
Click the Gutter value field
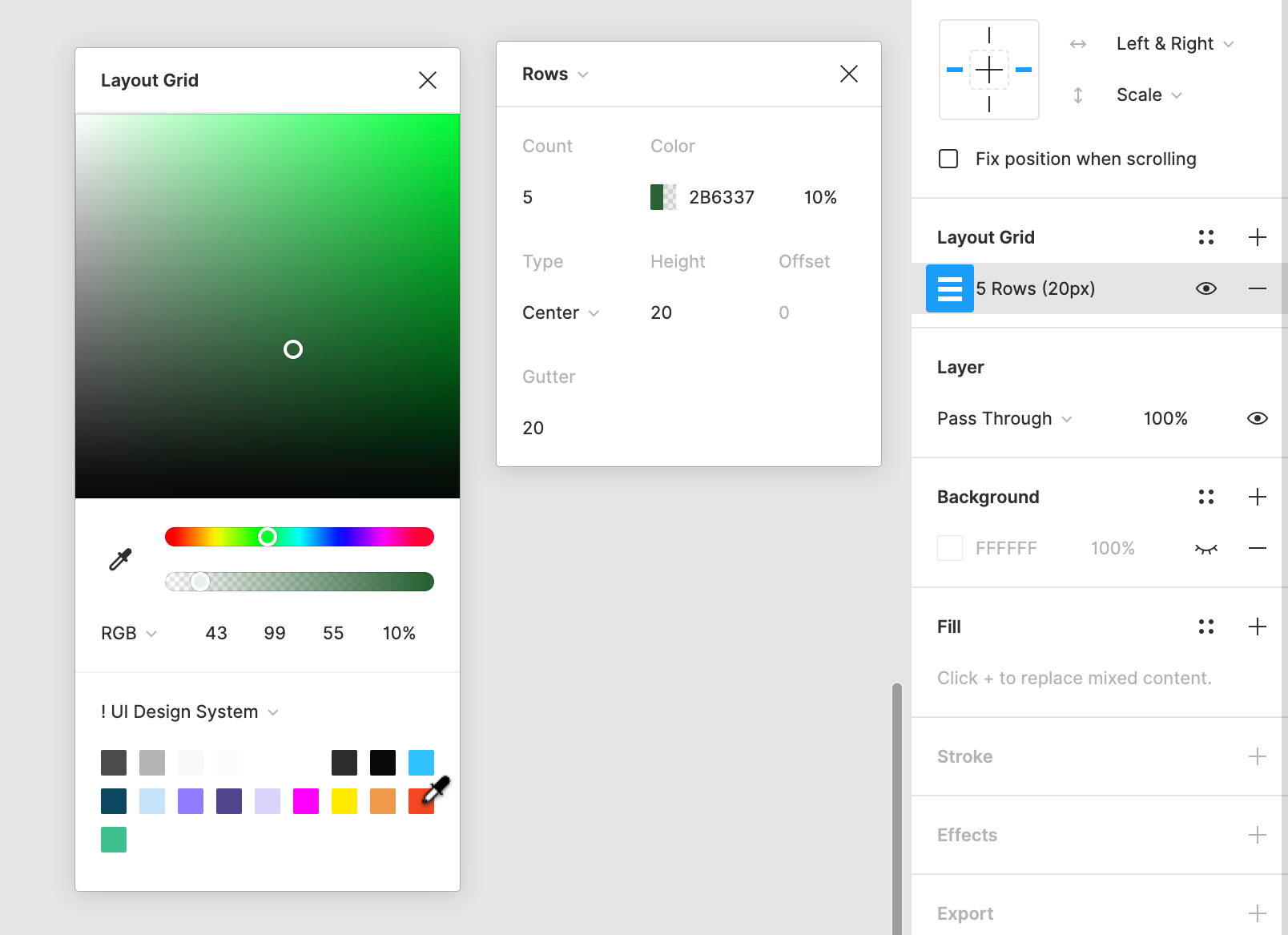click(x=533, y=428)
